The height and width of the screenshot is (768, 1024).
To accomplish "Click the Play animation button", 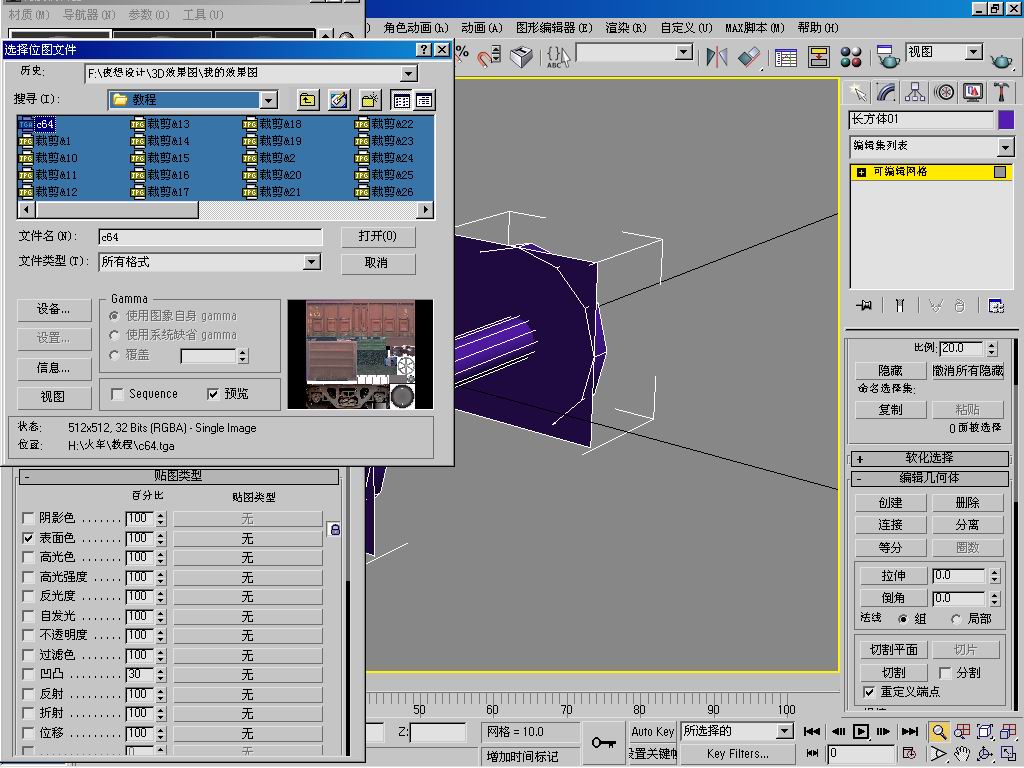I will [x=860, y=732].
